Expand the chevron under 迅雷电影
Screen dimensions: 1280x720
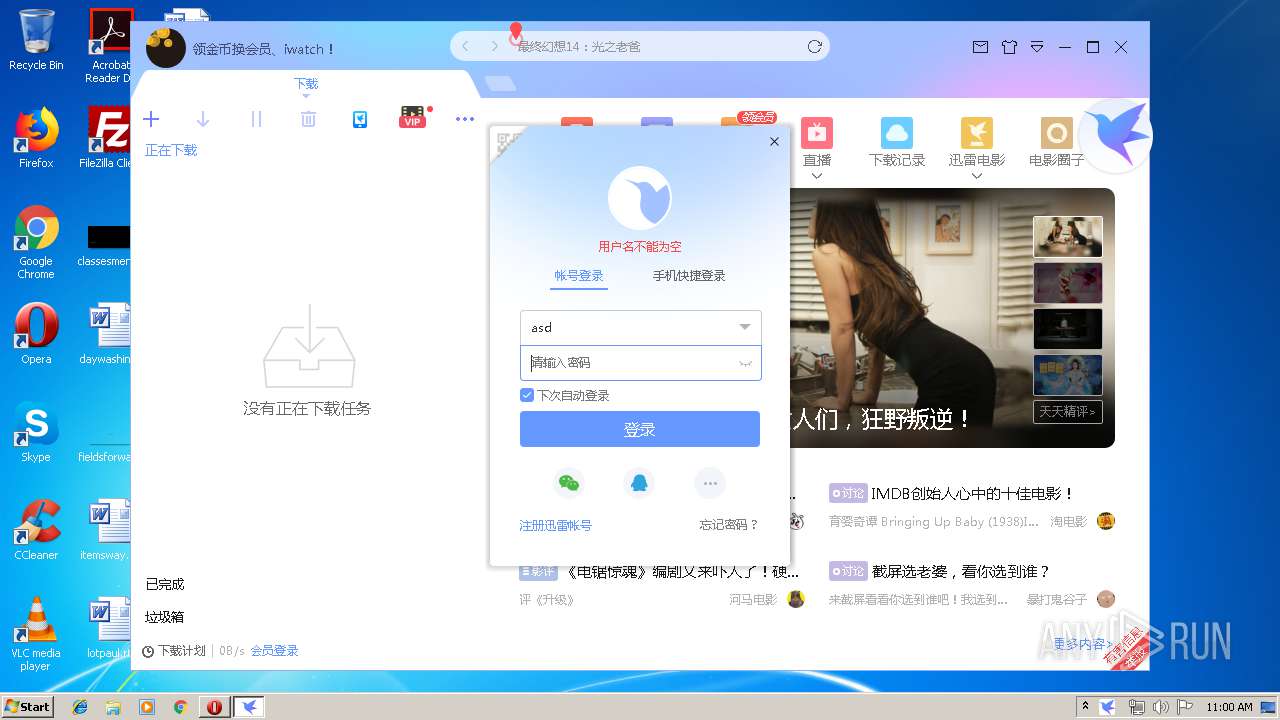tap(977, 176)
